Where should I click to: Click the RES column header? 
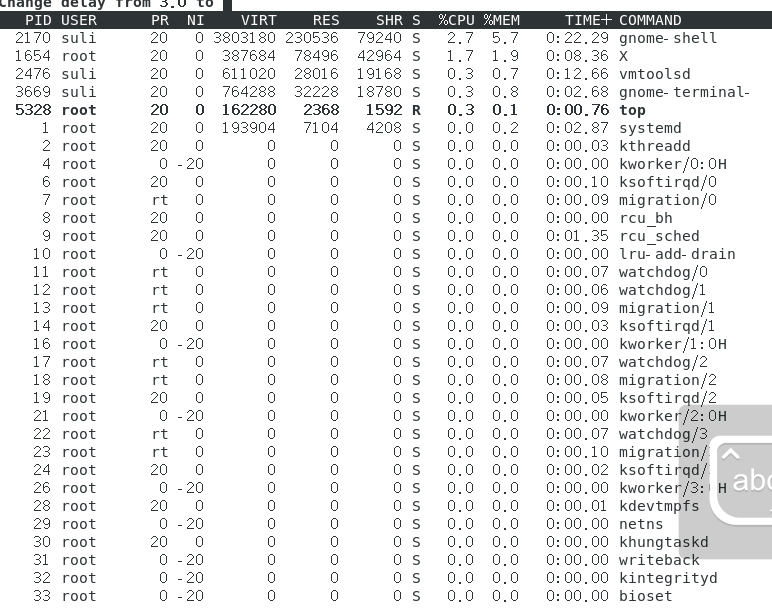click(326, 20)
